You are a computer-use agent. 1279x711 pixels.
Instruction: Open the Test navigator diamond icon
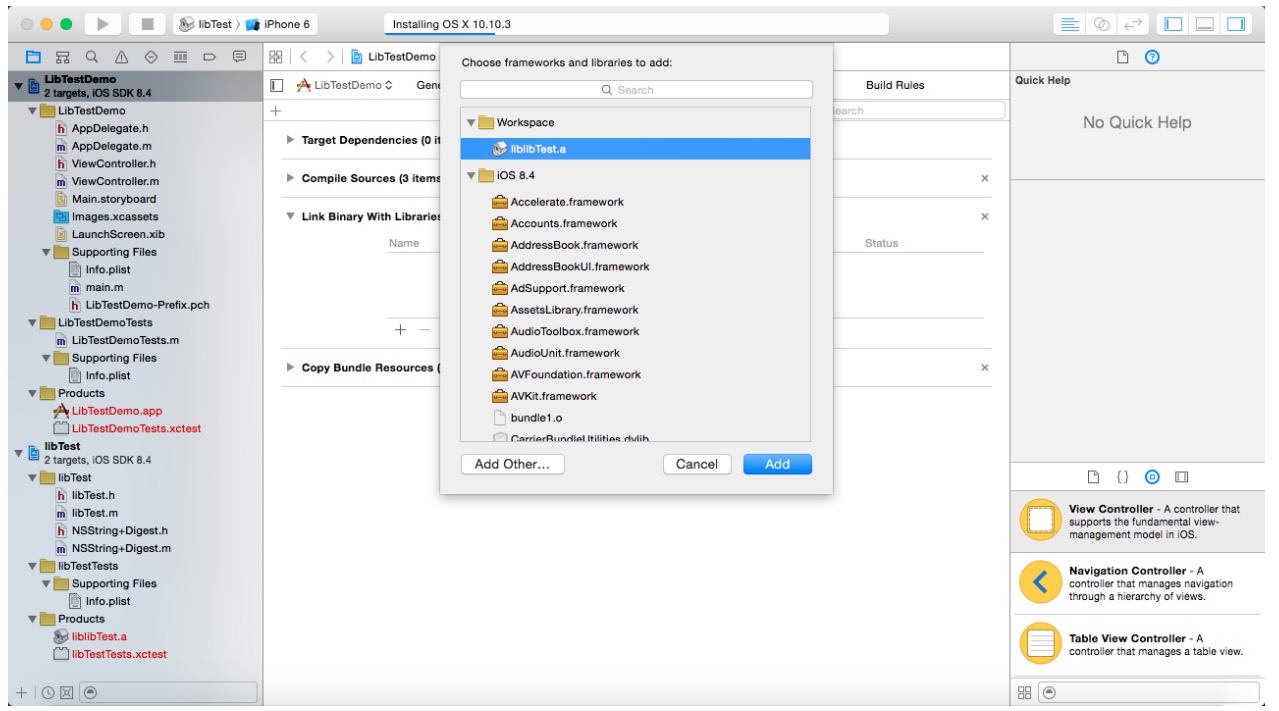(151, 57)
